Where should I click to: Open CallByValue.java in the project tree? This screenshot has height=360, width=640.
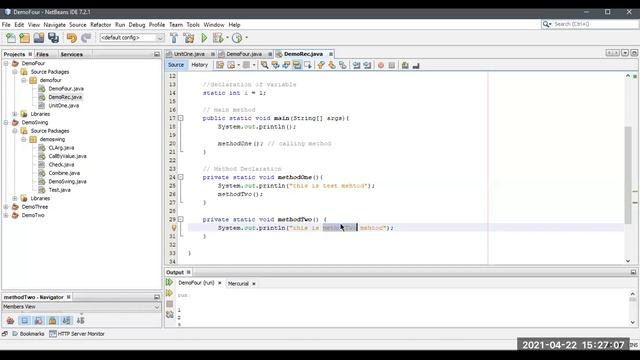[x=67, y=156]
